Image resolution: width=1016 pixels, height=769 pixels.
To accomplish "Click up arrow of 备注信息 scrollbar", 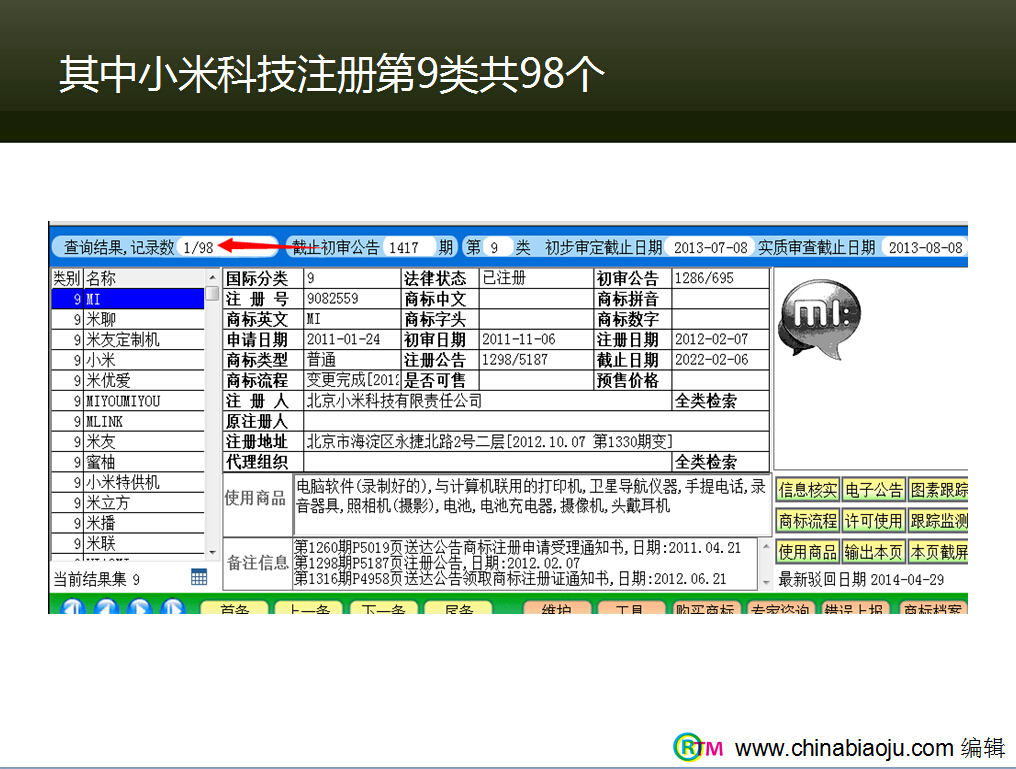I will click(x=766, y=546).
